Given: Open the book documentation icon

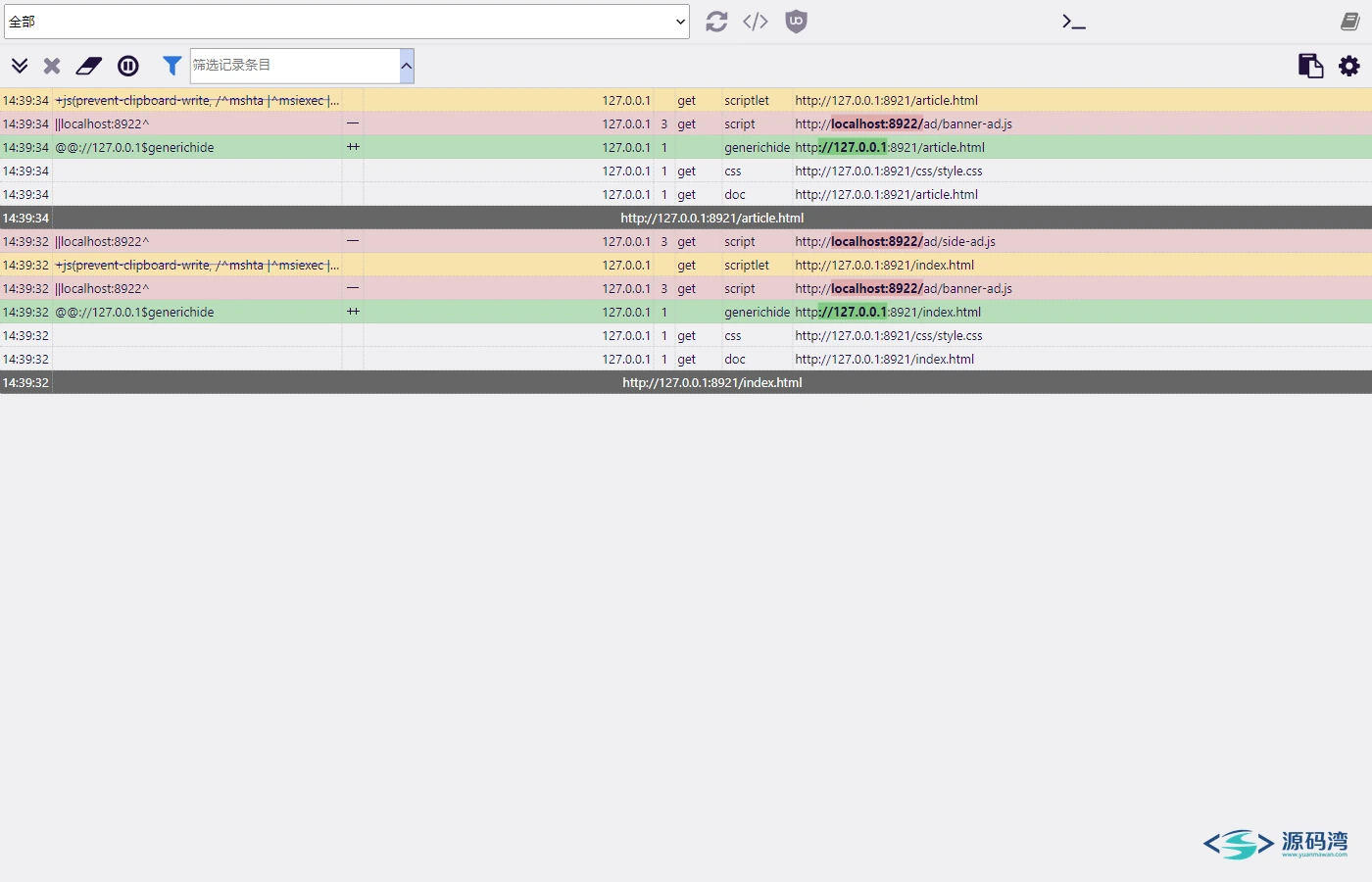Looking at the screenshot, I should (1350, 22).
